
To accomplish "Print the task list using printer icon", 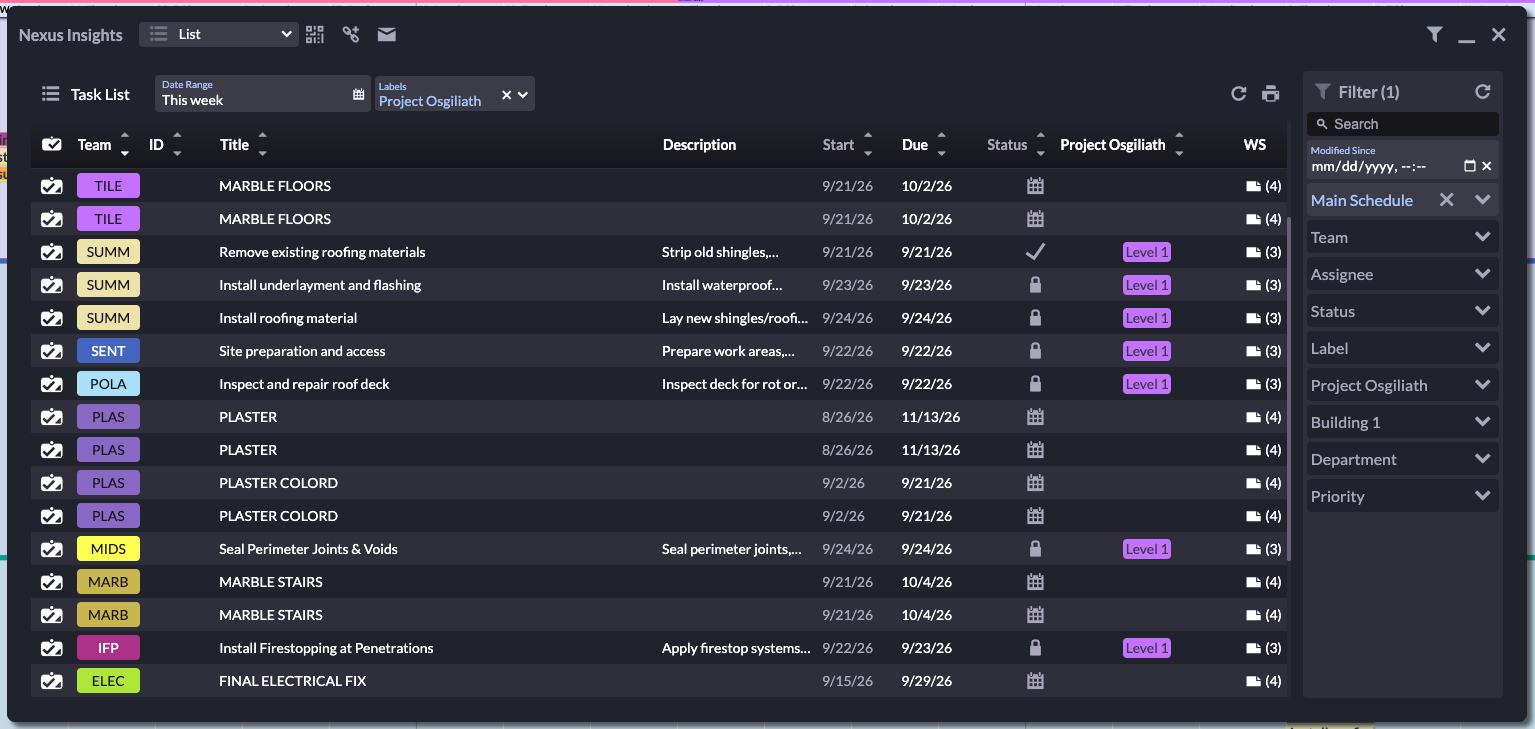I will pos(1271,94).
